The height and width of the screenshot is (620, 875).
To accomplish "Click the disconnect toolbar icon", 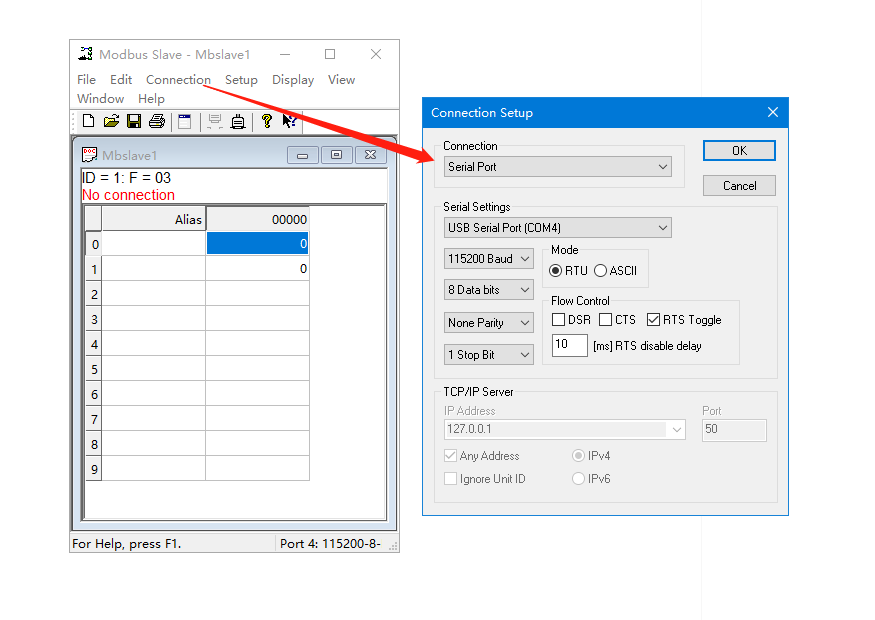I will [x=238, y=121].
